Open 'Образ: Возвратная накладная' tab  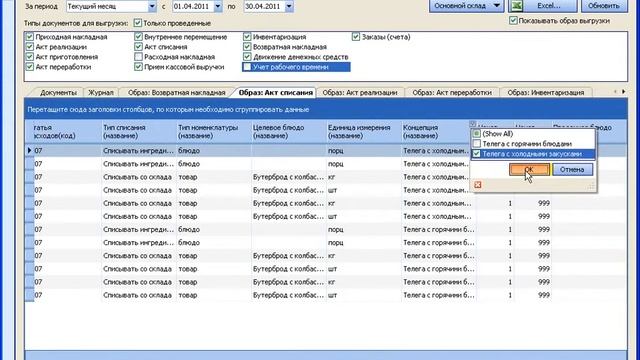tap(176, 93)
